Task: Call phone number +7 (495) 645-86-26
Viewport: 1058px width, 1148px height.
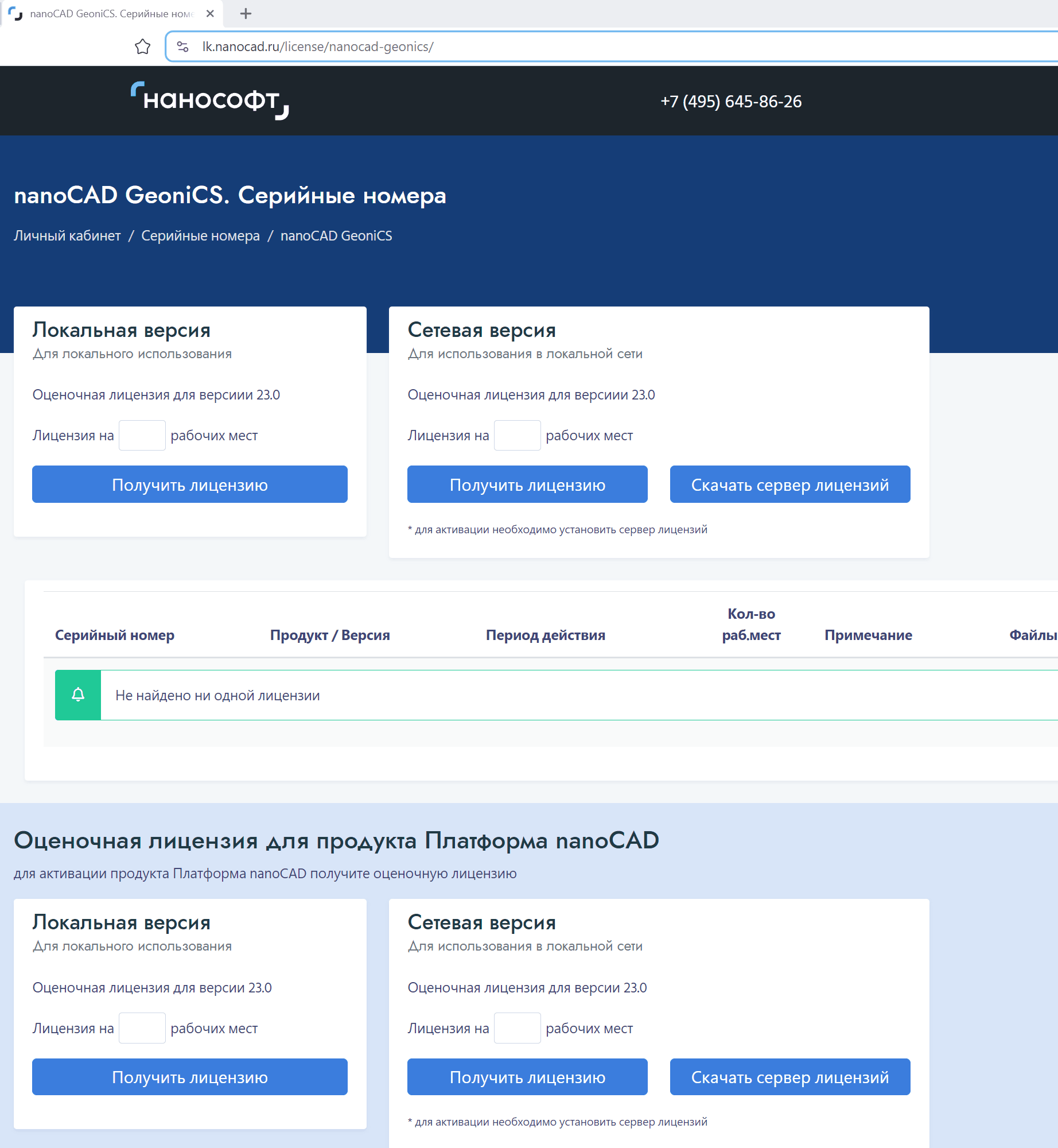Action: click(x=731, y=102)
